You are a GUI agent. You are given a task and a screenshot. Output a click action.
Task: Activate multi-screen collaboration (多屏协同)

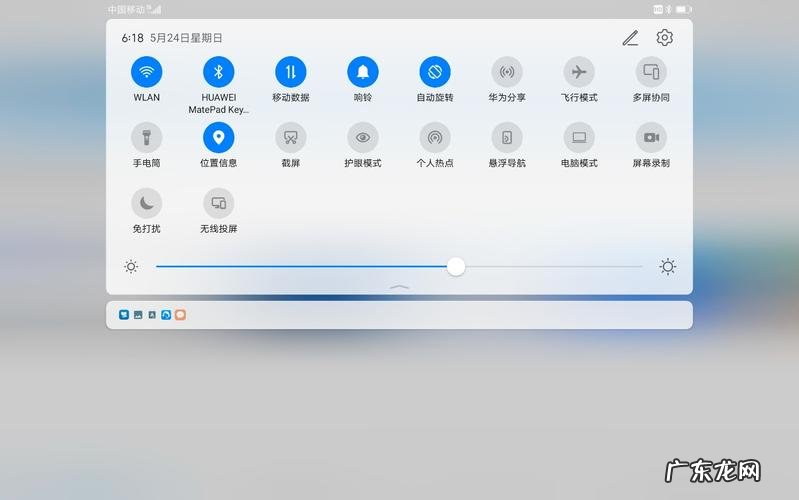tap(651, 72)
